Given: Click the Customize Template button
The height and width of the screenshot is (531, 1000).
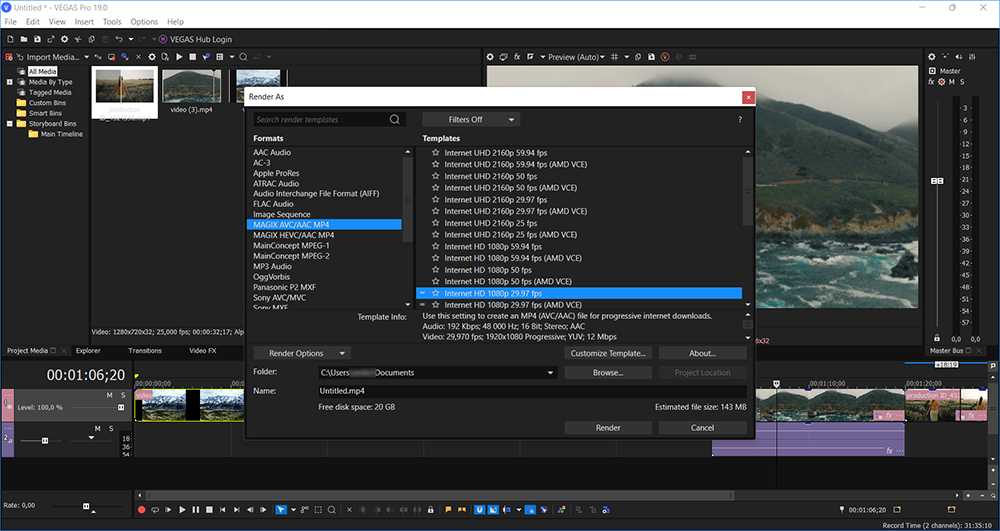Looking at the screenshot, I should coord(608,353).
